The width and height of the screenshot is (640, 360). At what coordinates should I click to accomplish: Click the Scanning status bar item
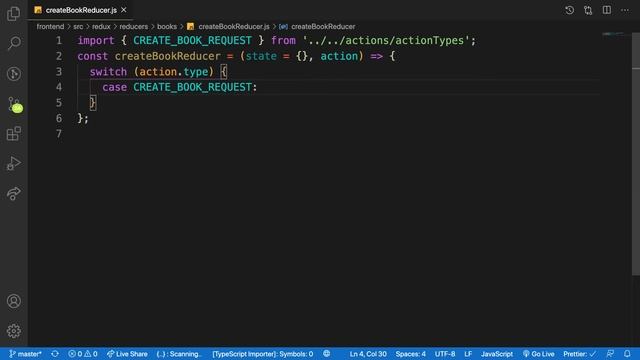179,354
